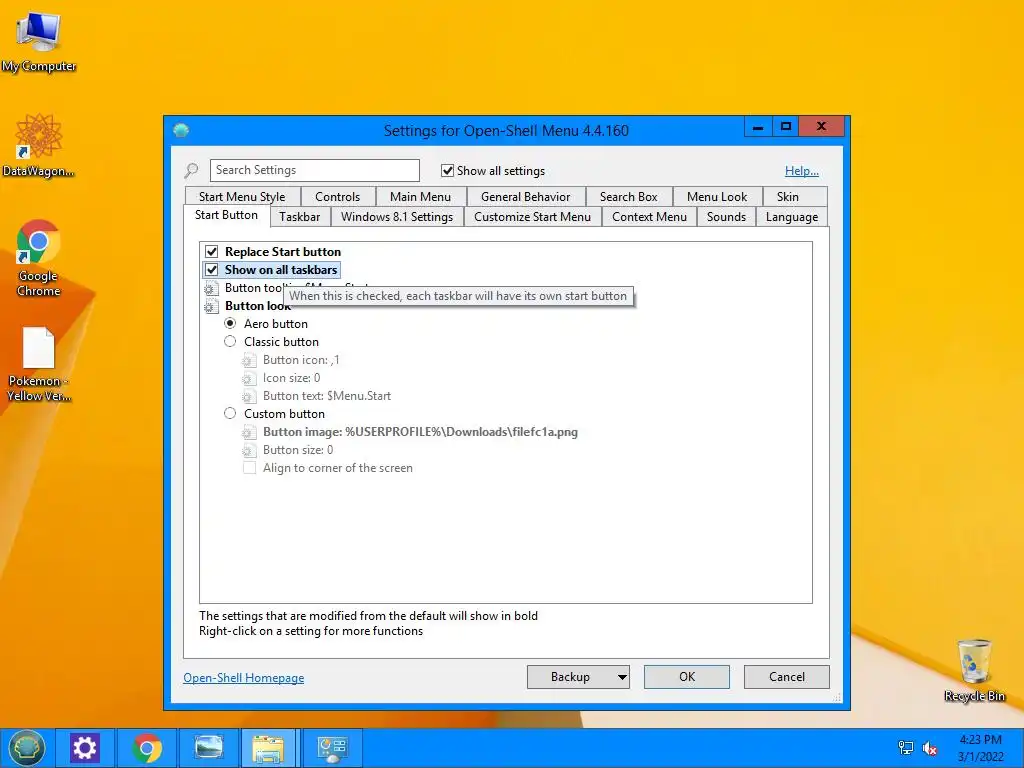This screenshot has width=1024, height=768.
Task: Uncheck Replace Start button
Action: pos(211,251)
